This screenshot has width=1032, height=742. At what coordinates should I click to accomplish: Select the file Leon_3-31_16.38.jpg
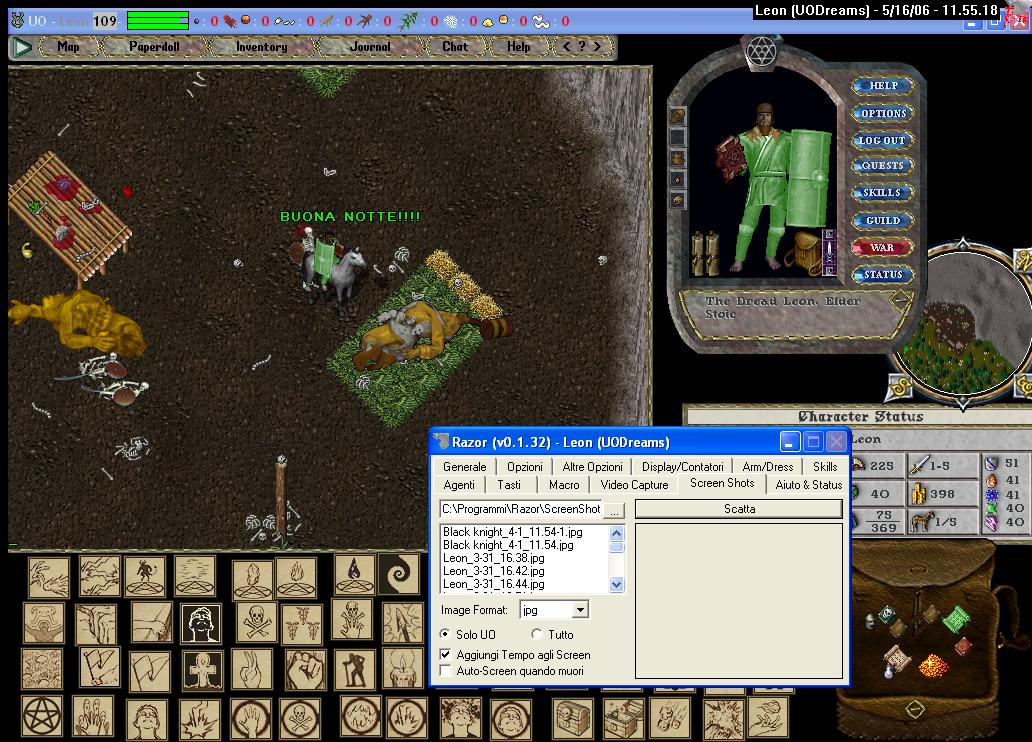coord(494,558)
